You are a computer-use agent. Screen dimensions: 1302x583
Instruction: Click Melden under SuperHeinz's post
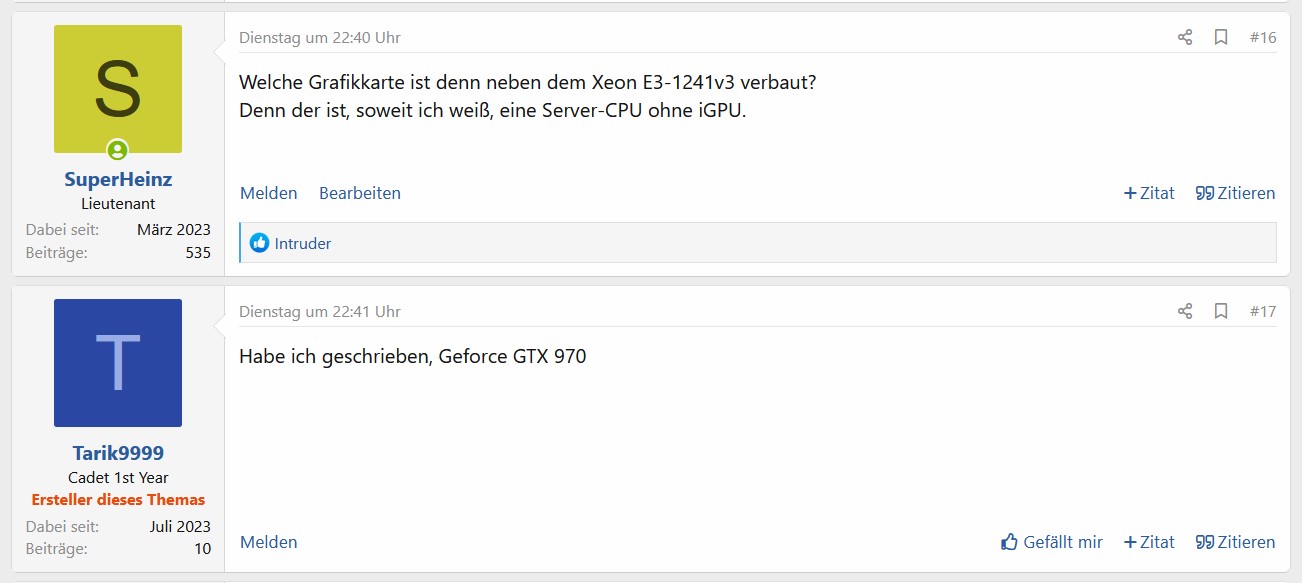coord(269,193)
